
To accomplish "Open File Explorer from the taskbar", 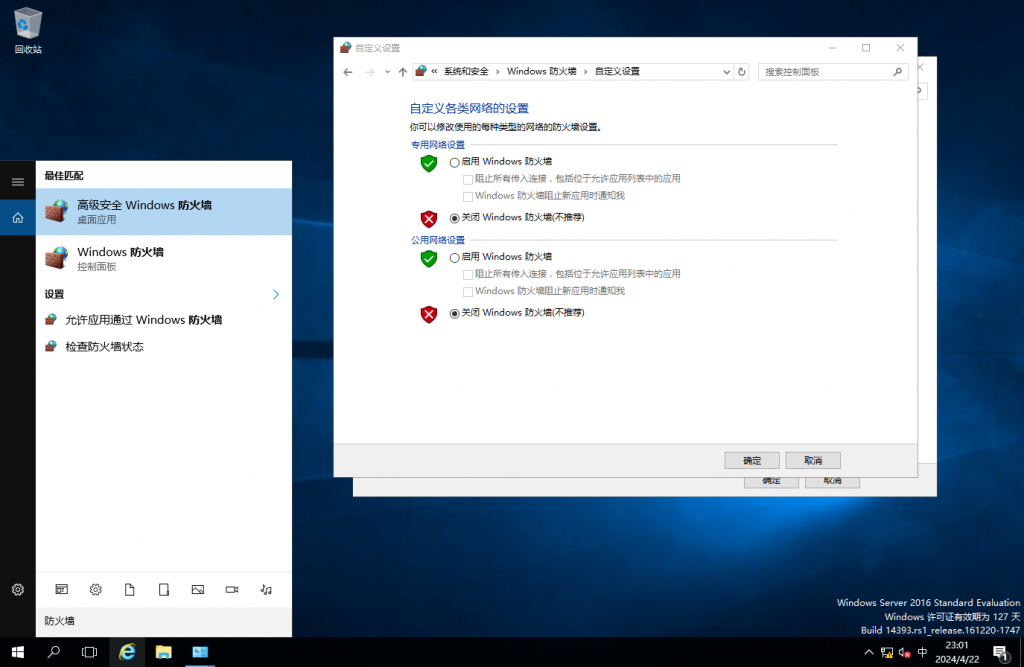I will [163, 652].
